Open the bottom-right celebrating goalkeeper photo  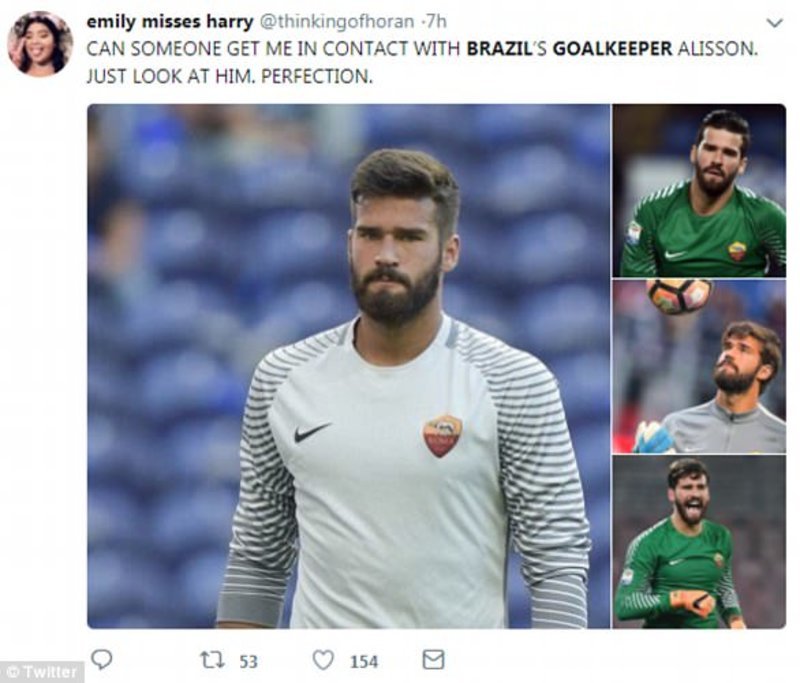coord(699,542)
